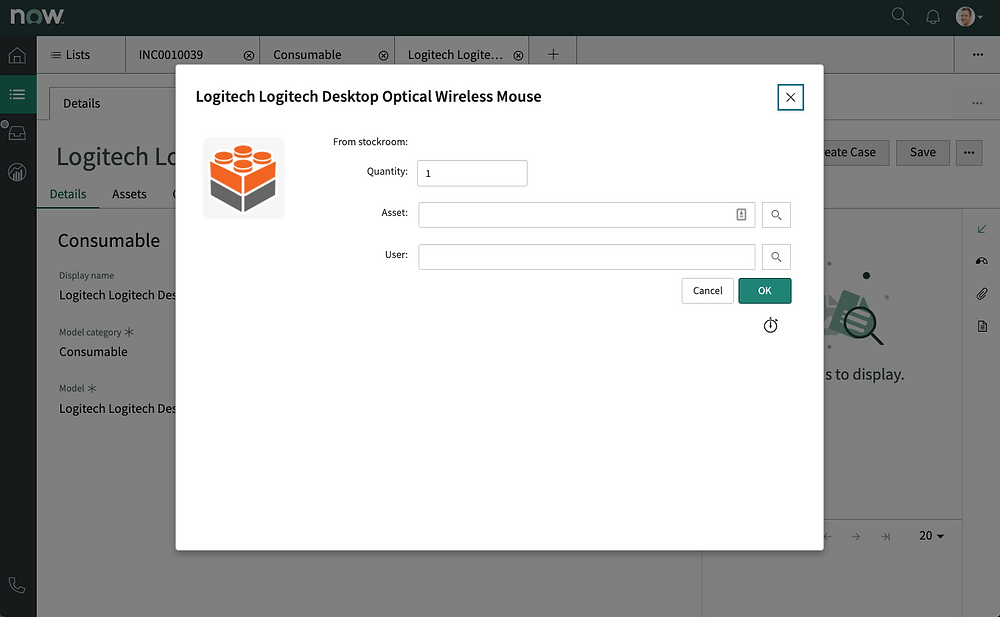
Task: Open more actions ellipsis beside Save
Action: tap(969, 152)
